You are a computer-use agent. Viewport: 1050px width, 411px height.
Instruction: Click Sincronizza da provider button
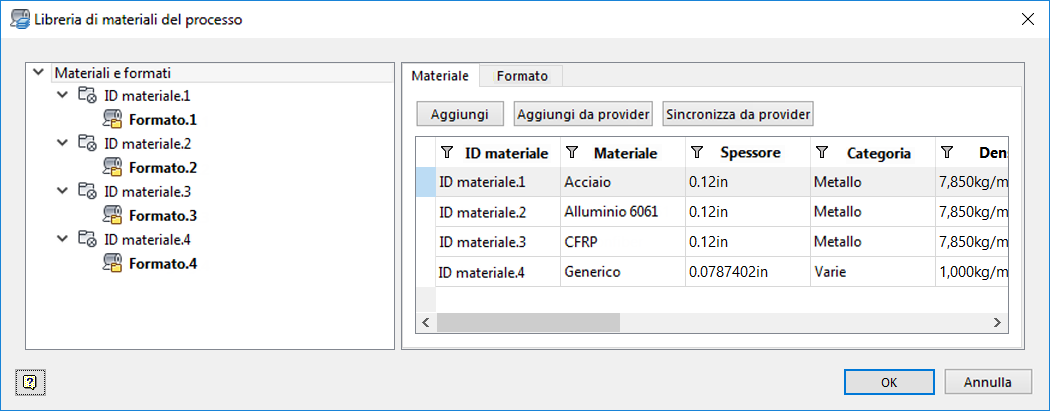(738, 114)
